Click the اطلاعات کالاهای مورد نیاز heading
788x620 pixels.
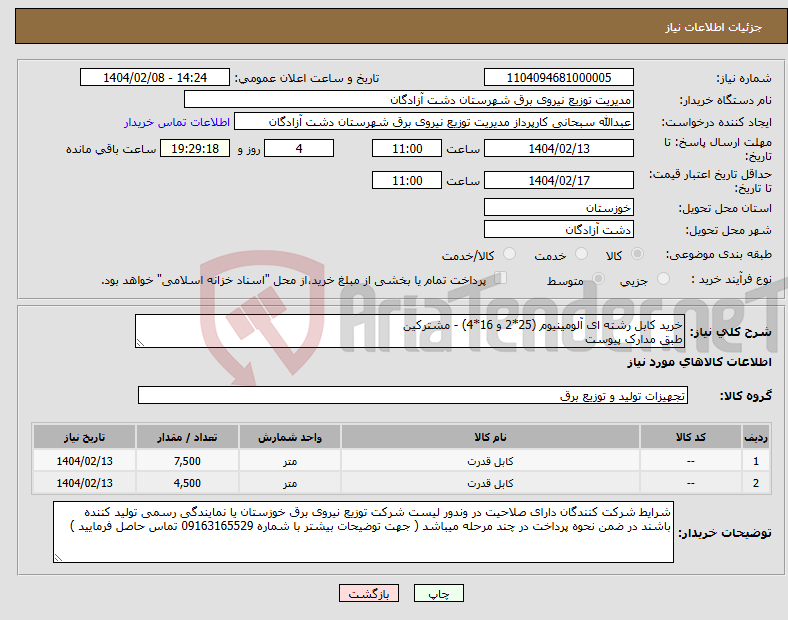coord(699,362)
